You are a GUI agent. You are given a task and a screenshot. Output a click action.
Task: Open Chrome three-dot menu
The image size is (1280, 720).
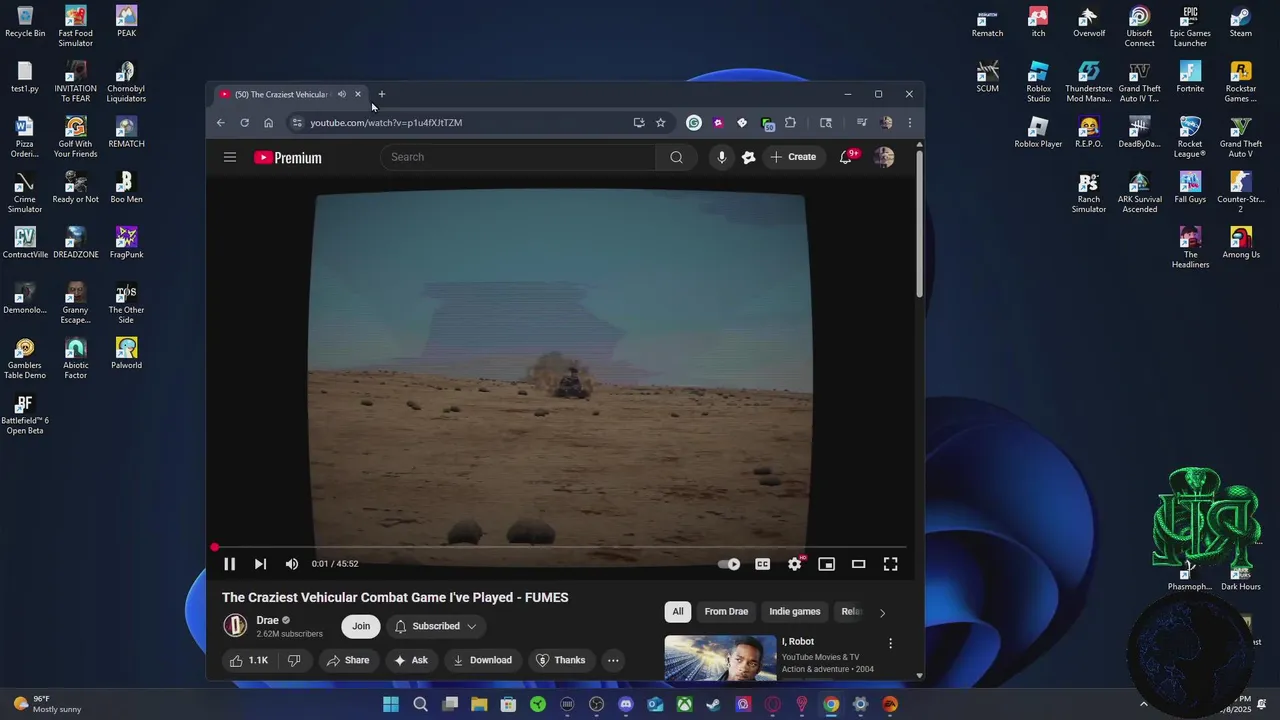tap(909, 123)
